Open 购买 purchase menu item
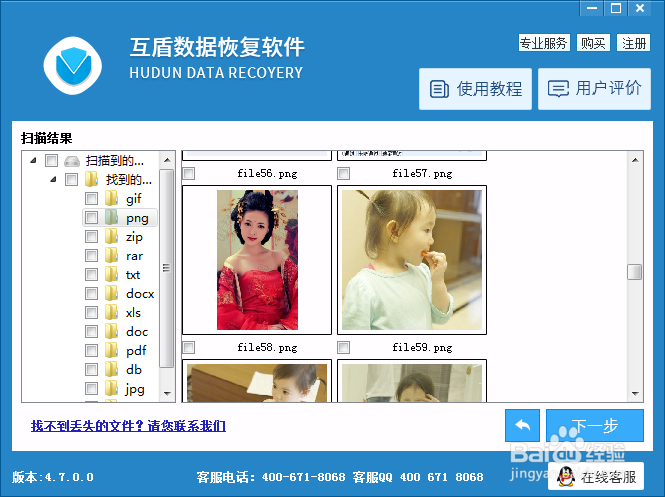Viewport: 665px width, 497px height. (593, 43)
